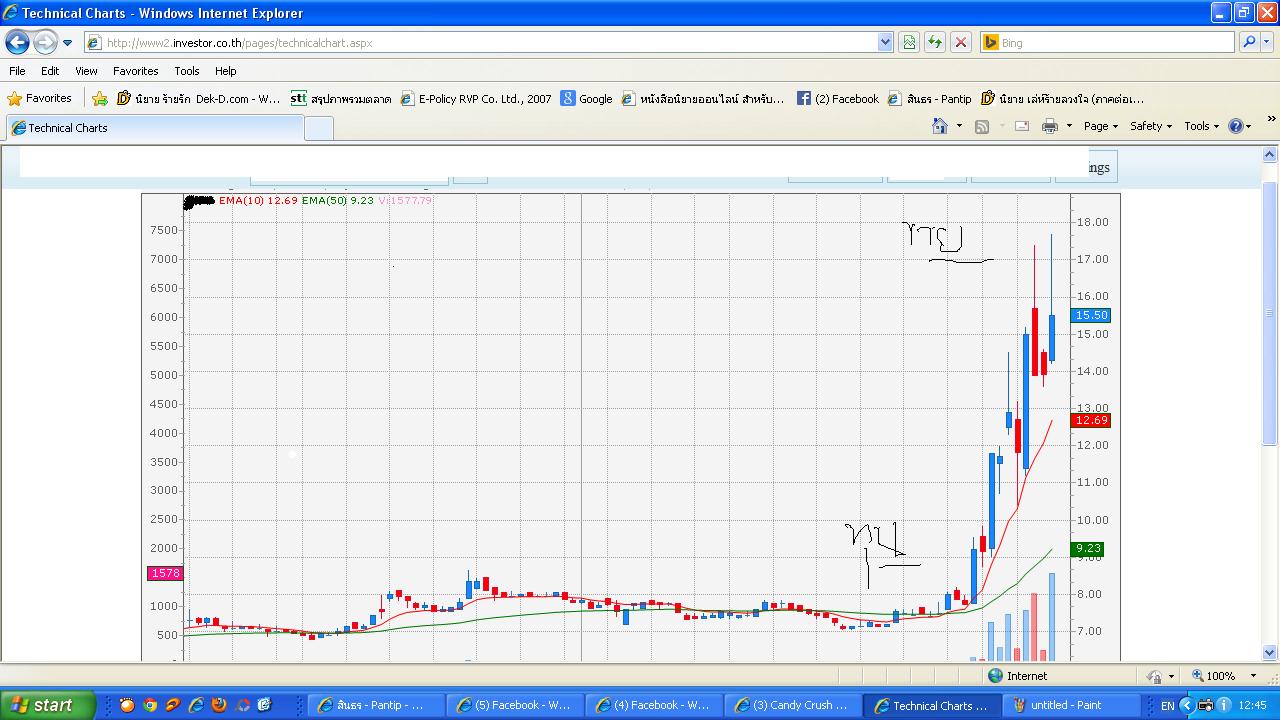Click the Read Mail envelope icon
Image resolution: width=1280 pixels, height=720 pixels.
click(1022, 126)
